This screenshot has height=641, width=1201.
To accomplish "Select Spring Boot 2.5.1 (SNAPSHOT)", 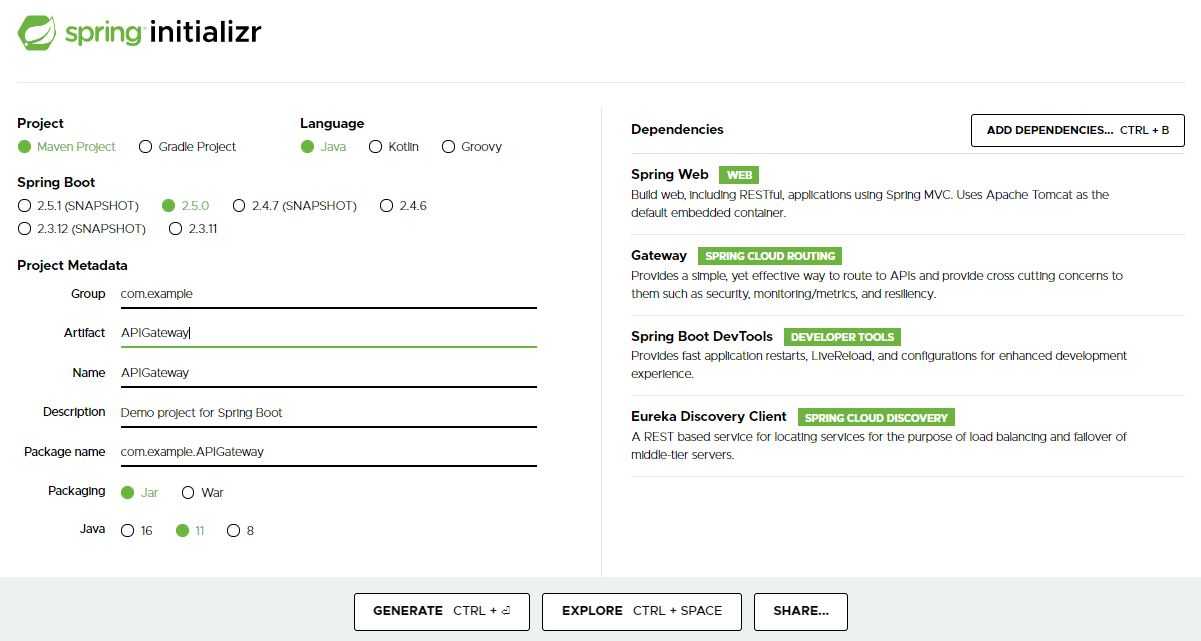I will tap(78, 206).
